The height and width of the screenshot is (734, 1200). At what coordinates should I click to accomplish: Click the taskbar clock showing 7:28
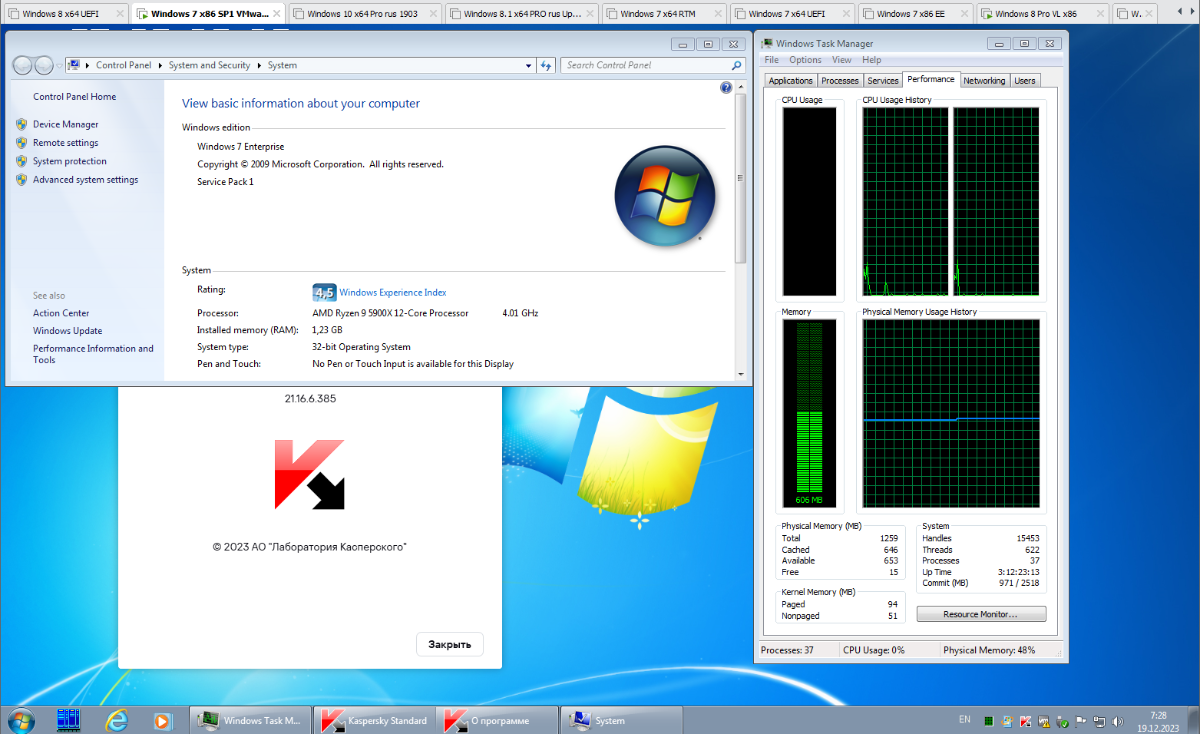click(1159, 721)
